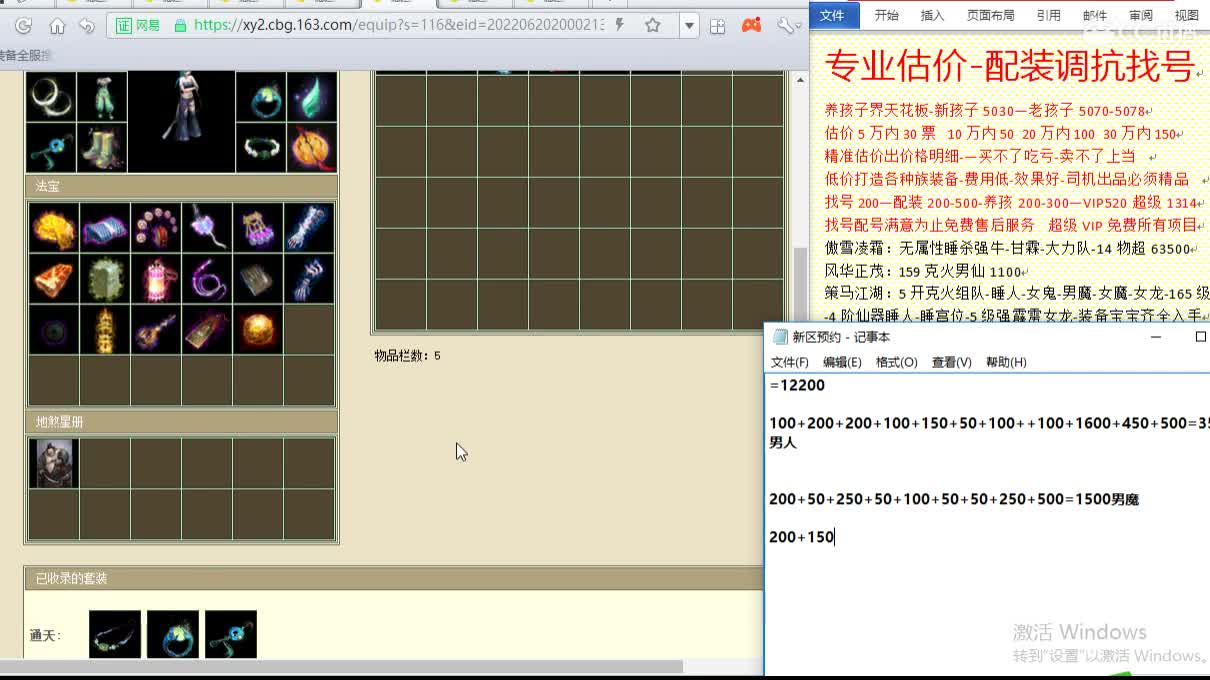The height and width of the screenshot is (680, 1210).
Task: Select the golden cloud treasure item
Action: tap(54, 227)
